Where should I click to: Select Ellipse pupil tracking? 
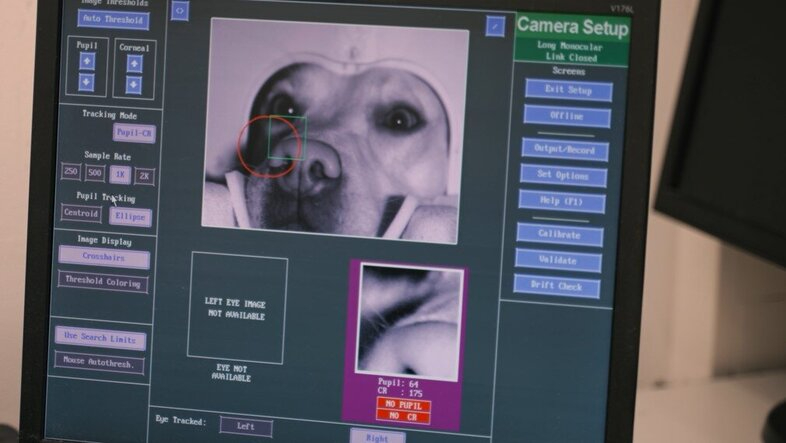pyautogui.click(x=130, y=217)
